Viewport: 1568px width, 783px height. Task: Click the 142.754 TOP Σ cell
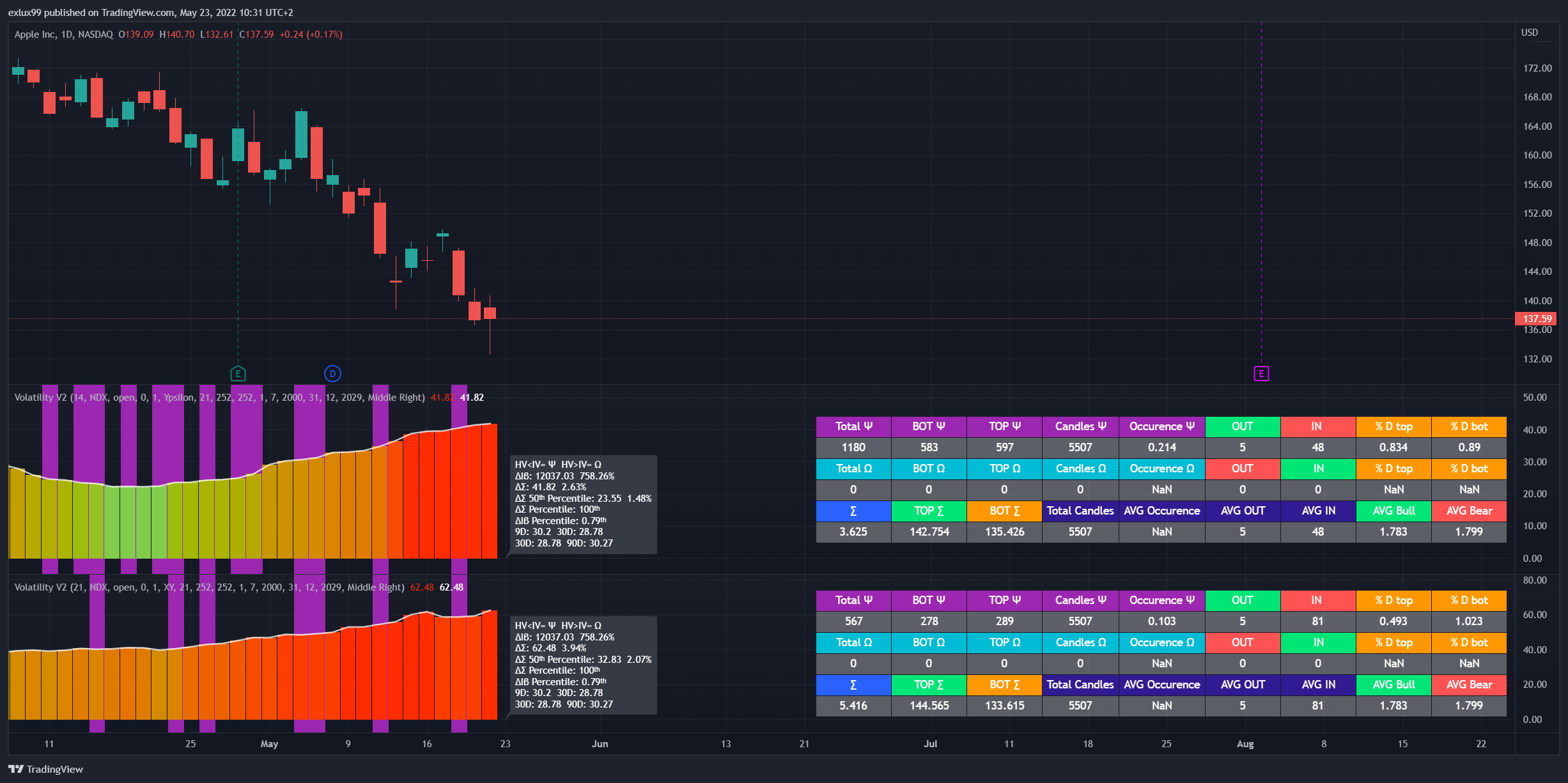pos(929,532)
